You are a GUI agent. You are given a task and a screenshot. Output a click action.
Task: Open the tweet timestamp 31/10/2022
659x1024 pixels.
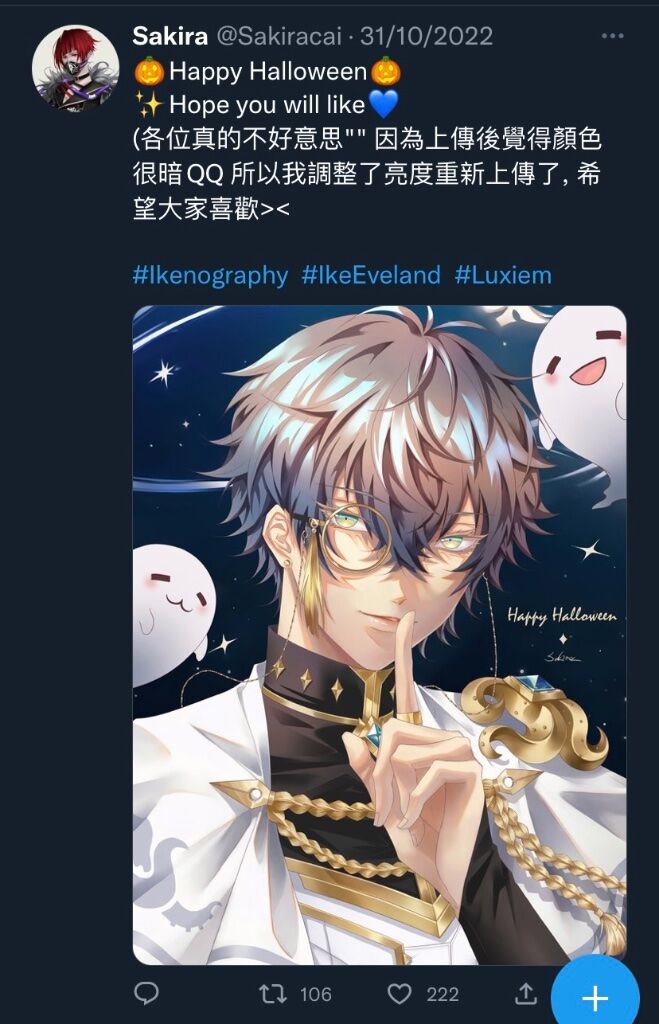click(x=426, y=36)
